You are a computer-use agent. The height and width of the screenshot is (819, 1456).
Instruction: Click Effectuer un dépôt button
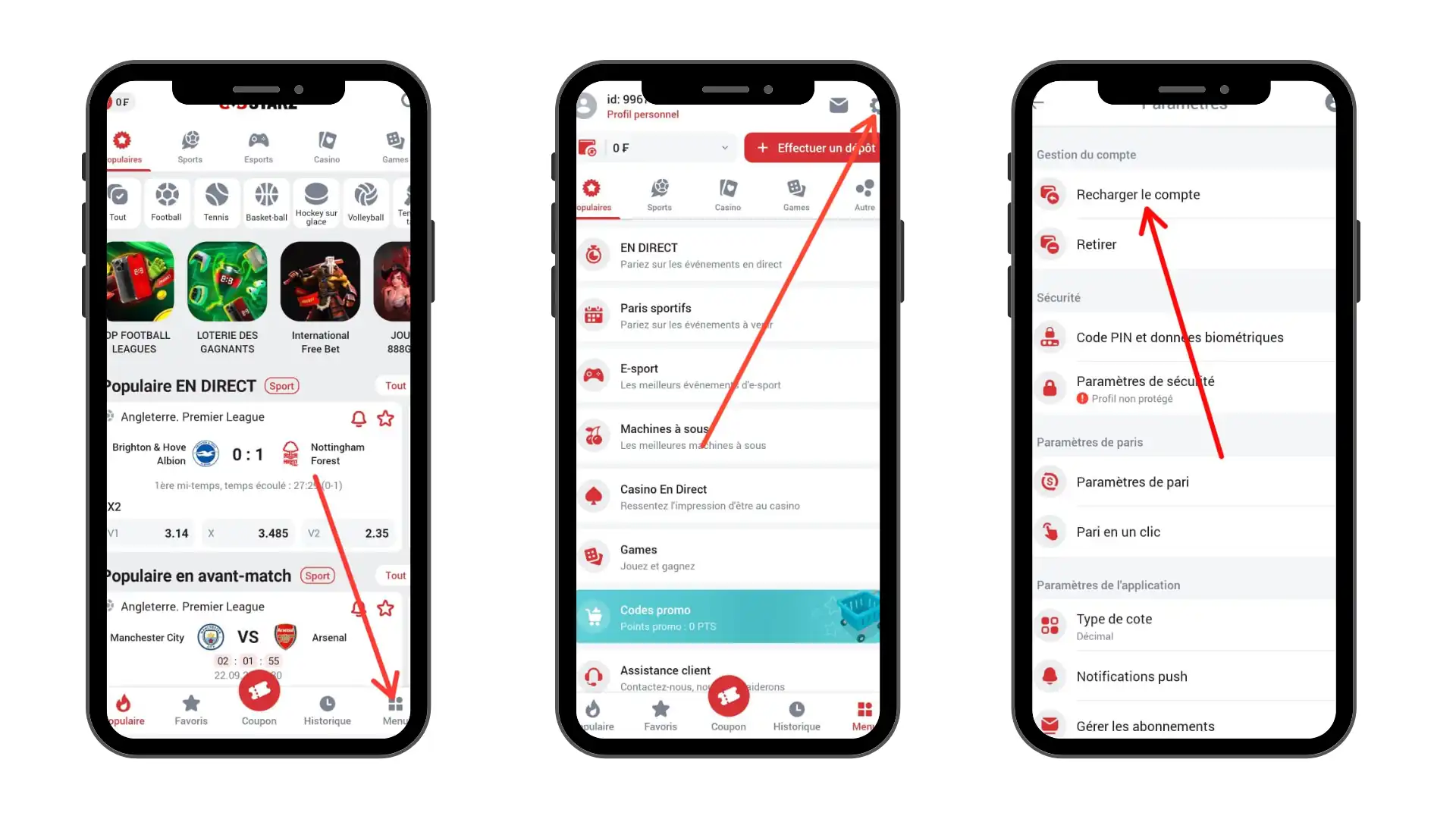tap(812, 148)
